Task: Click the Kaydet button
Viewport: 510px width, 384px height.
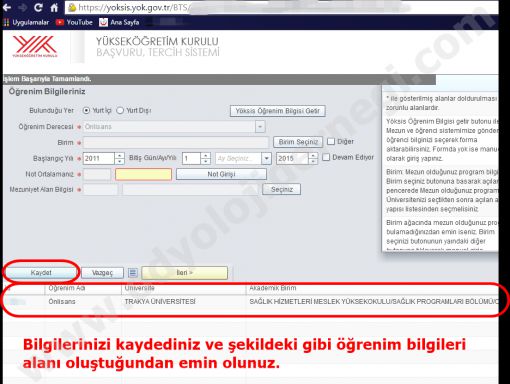Action: pos(41,273)
